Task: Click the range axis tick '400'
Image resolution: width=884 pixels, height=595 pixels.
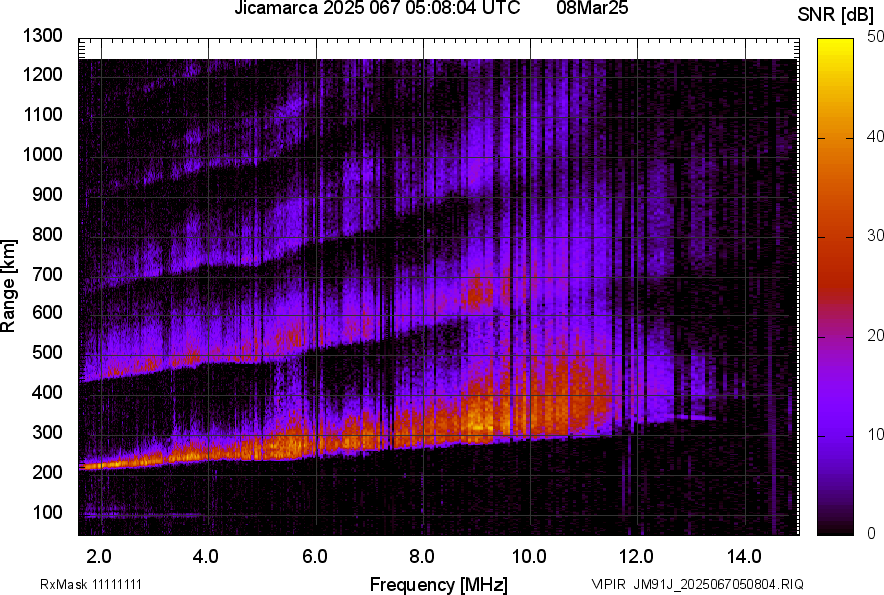Action: (x=47, y=392)
